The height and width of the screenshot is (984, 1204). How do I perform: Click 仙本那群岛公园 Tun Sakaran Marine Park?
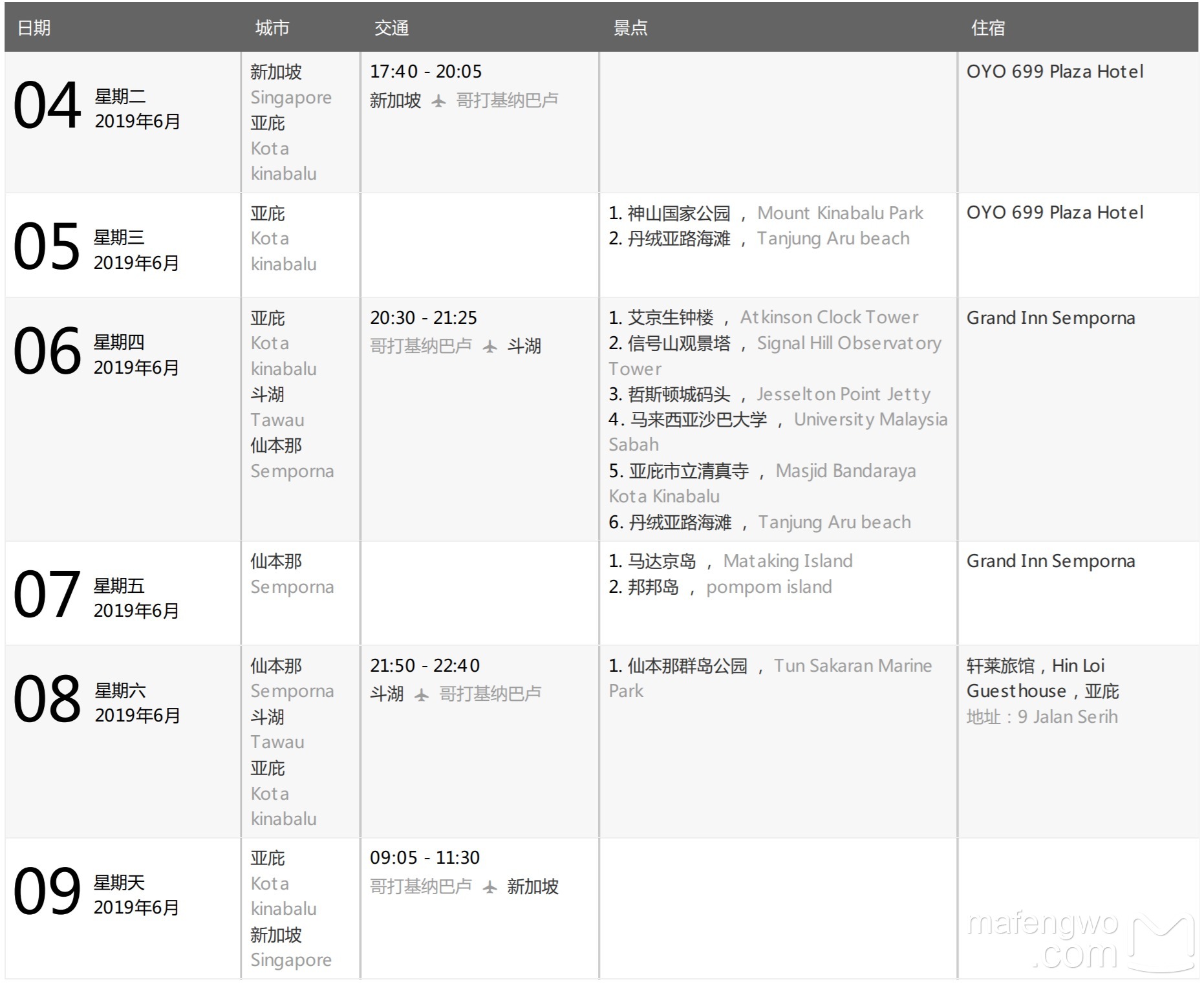[771, 678]
